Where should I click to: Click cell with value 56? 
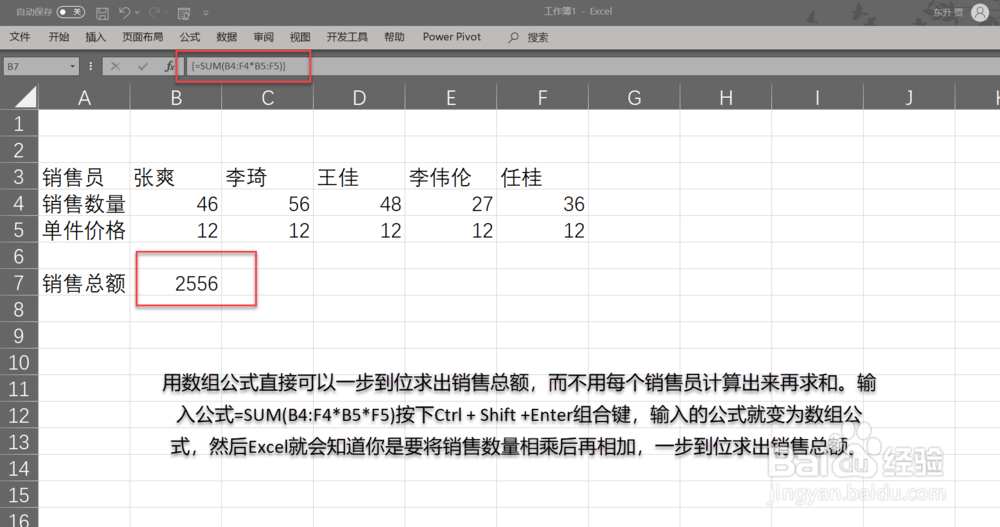point(268,204)
